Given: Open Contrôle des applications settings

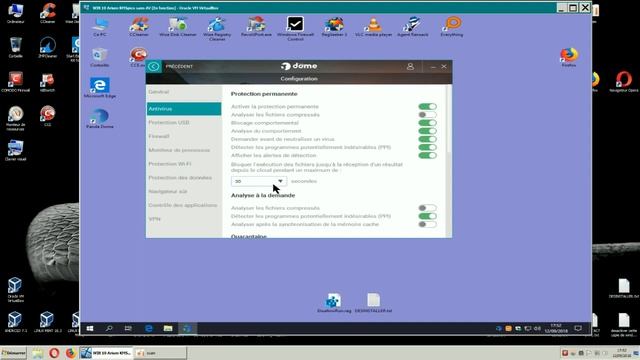Looking at the screenshot, I should [184, 205].
